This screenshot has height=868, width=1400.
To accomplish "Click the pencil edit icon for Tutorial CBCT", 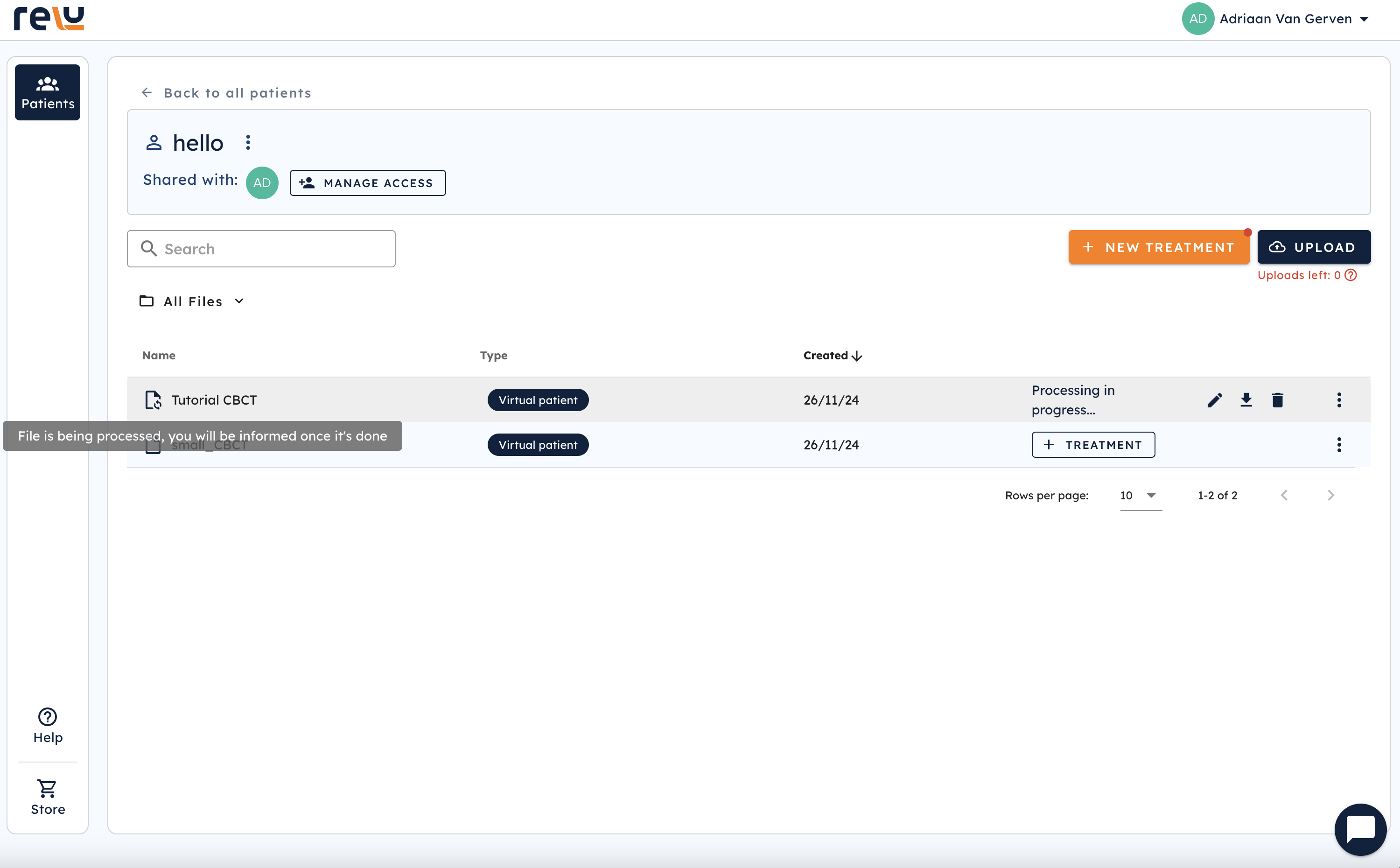I will (x=1215, y=399).
